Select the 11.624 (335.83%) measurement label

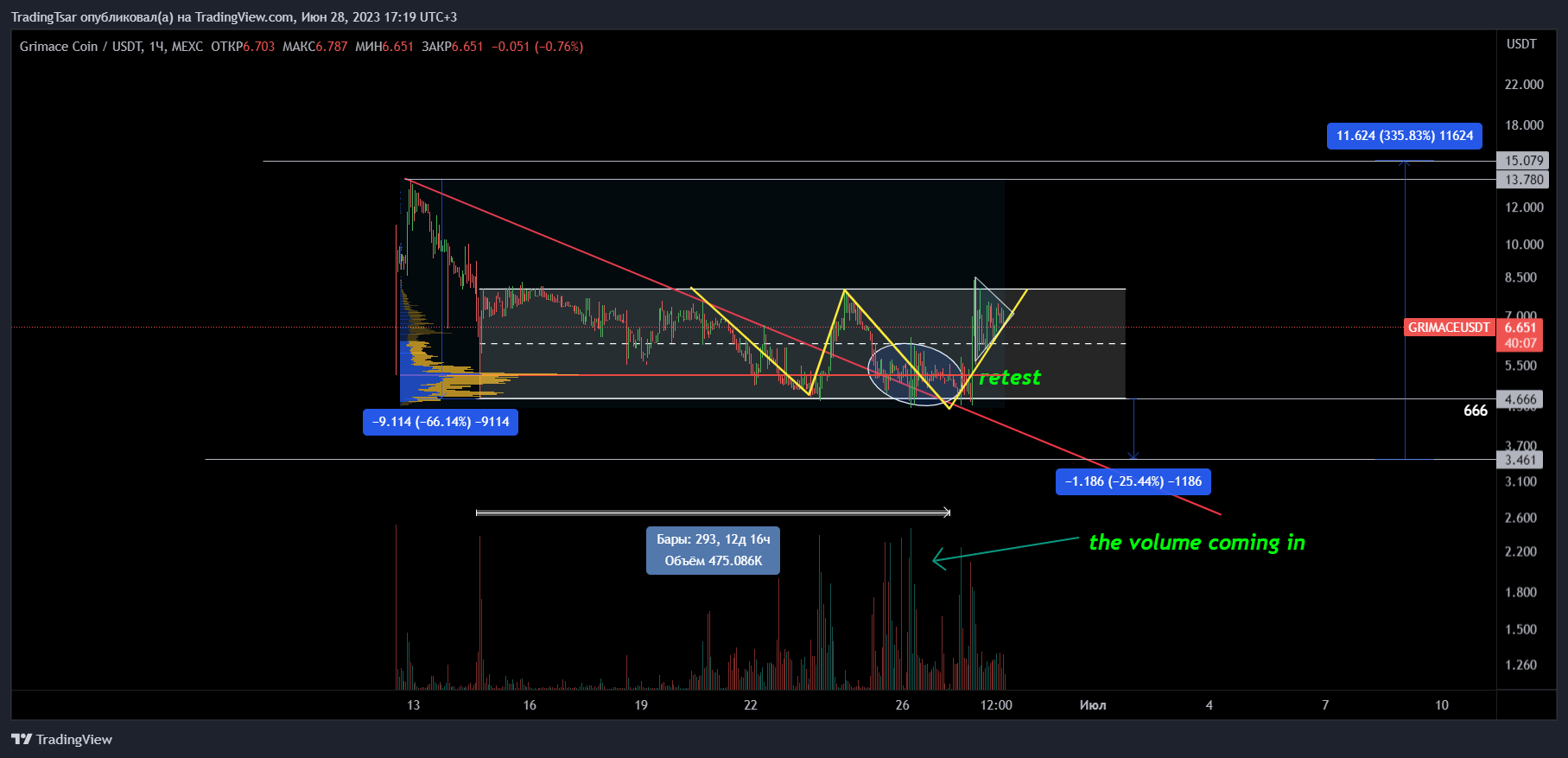(x=1405, y=136)
